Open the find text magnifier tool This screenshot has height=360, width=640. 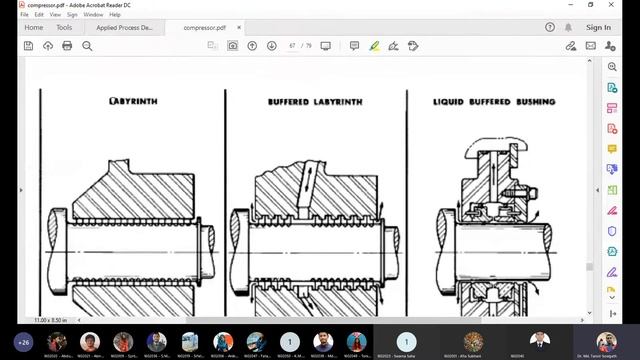87,46
